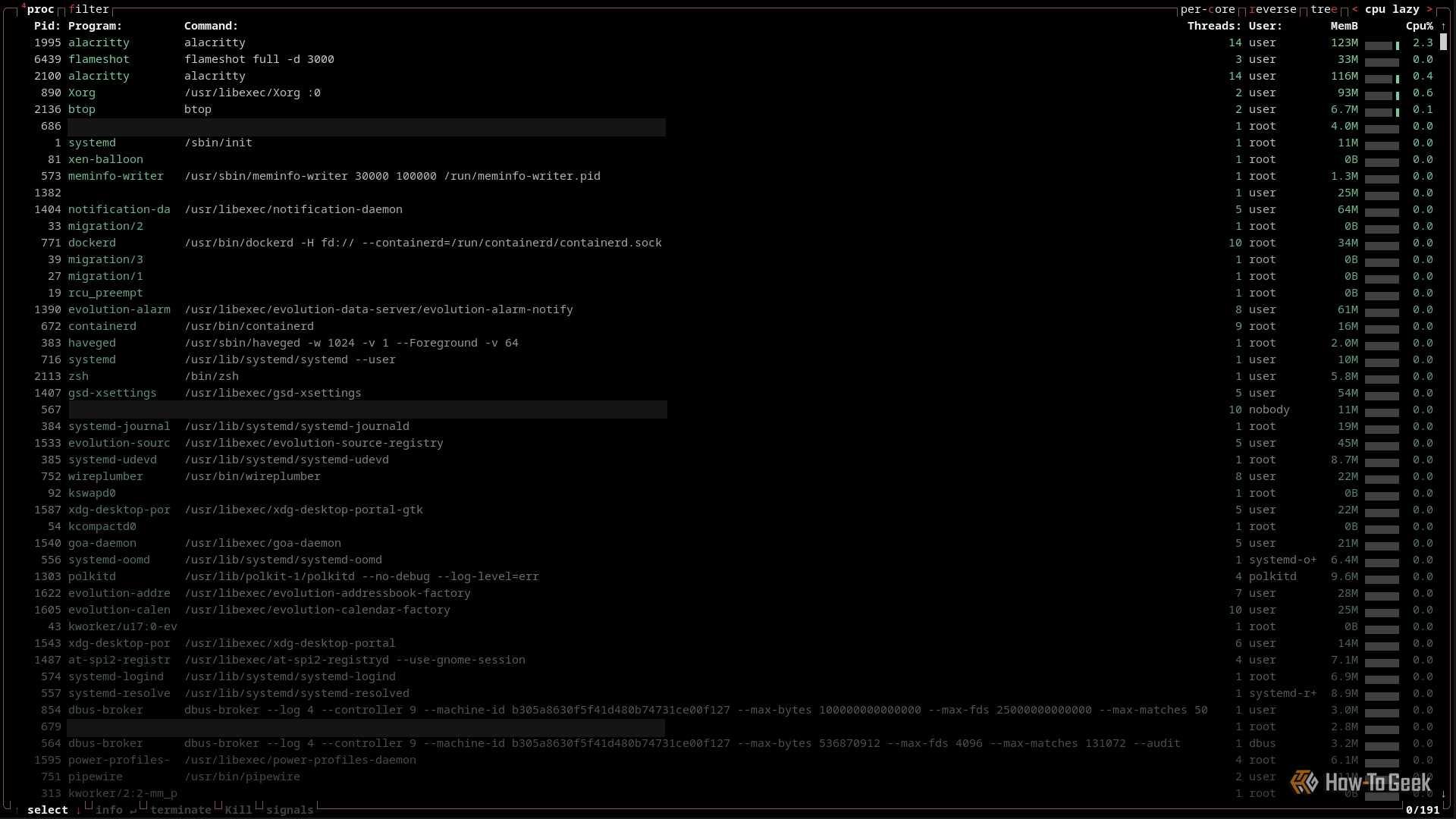Toggle per-core CPU usage option
The image size is (1456, 819).
point(1208,9)
